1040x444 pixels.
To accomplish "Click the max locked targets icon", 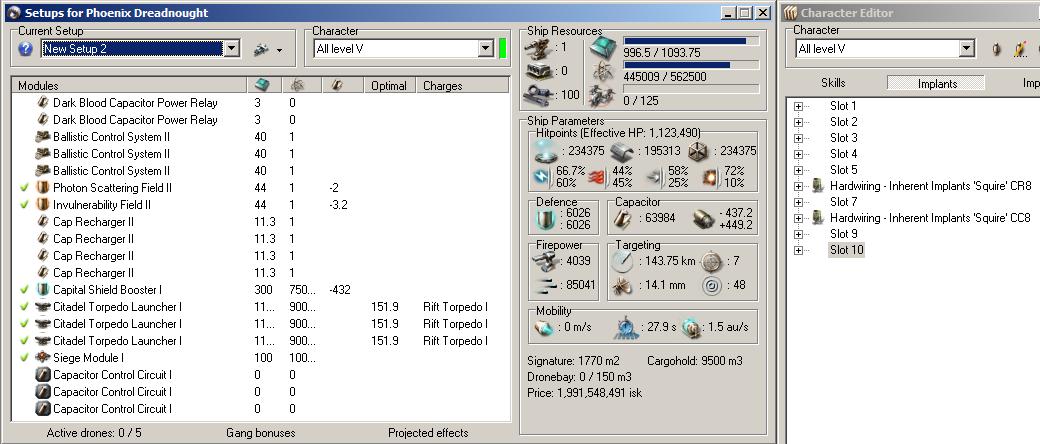I will pyautogui.click(x=712, y=261).
